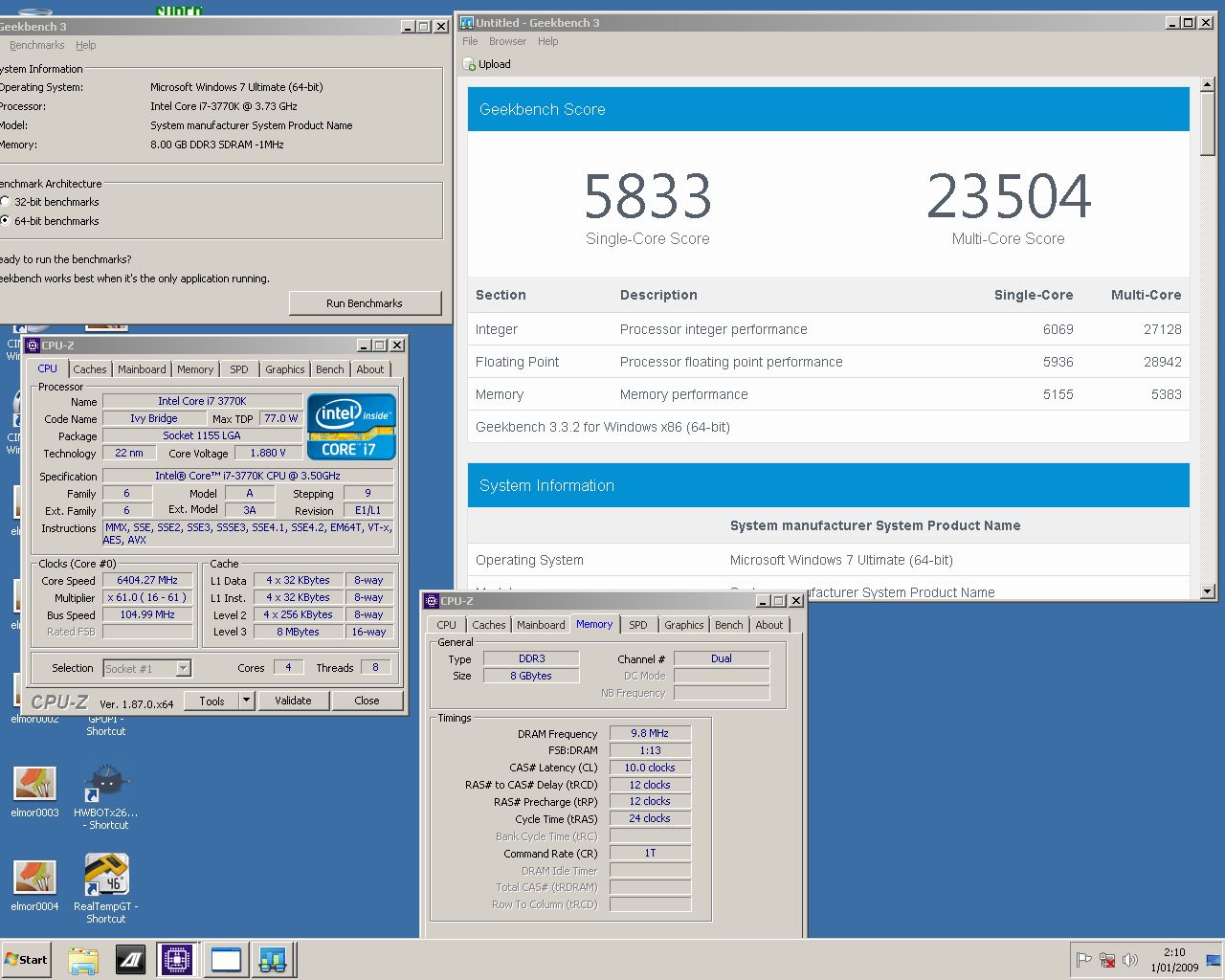The height and width of the screenshot is (980, 1225).
Task: Open Windows Explorer from the taskbar
Action: click(x=83, y=959)
